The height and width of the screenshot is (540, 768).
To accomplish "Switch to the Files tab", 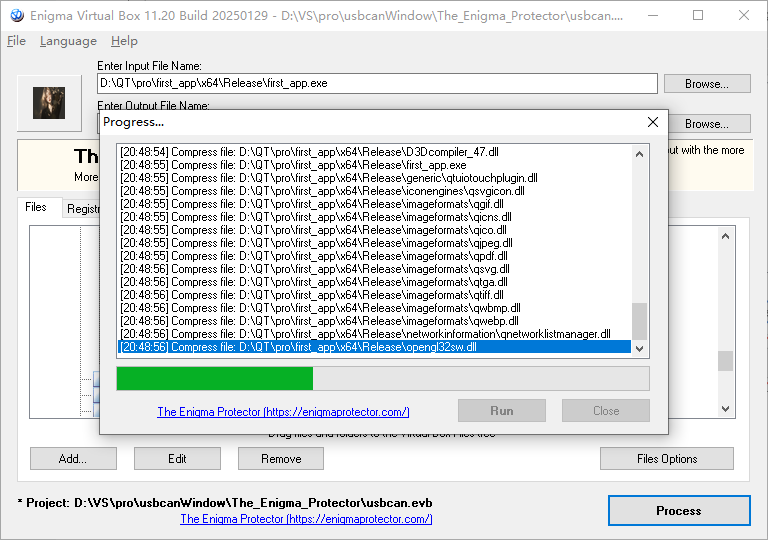I will click(x=36, y=207).
